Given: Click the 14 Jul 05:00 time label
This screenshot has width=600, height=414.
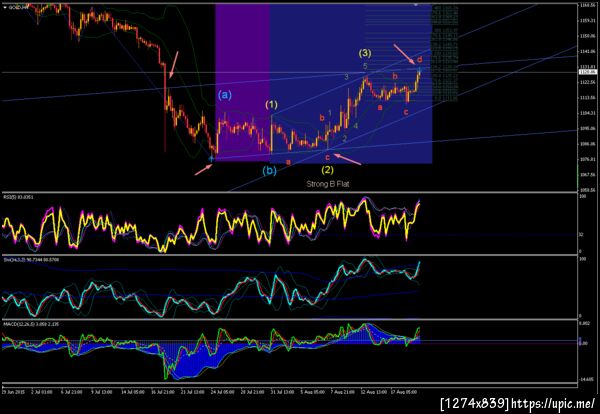Looking at the screenshot, I should (133, 392).
